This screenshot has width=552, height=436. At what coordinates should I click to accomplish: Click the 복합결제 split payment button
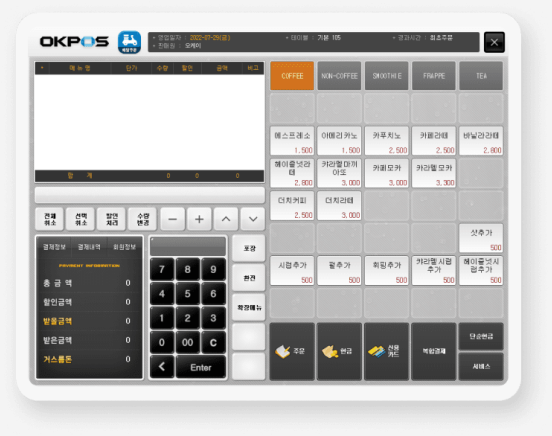pos(434,351)
